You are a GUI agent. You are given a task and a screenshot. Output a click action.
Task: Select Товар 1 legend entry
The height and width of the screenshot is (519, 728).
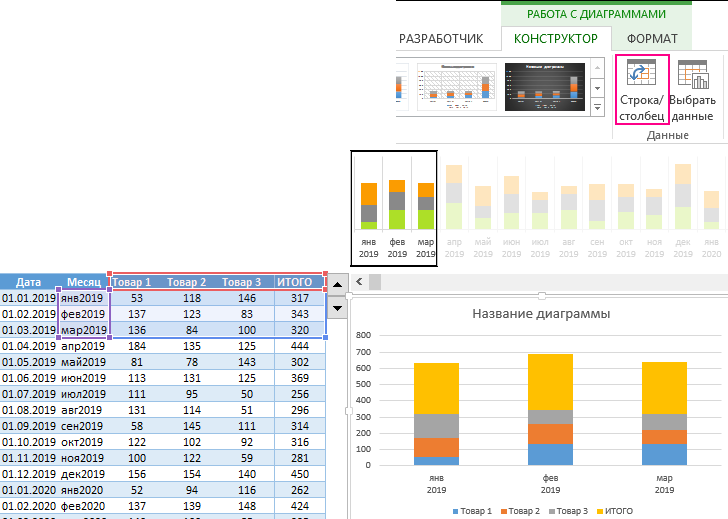click(x=475, y=511)
